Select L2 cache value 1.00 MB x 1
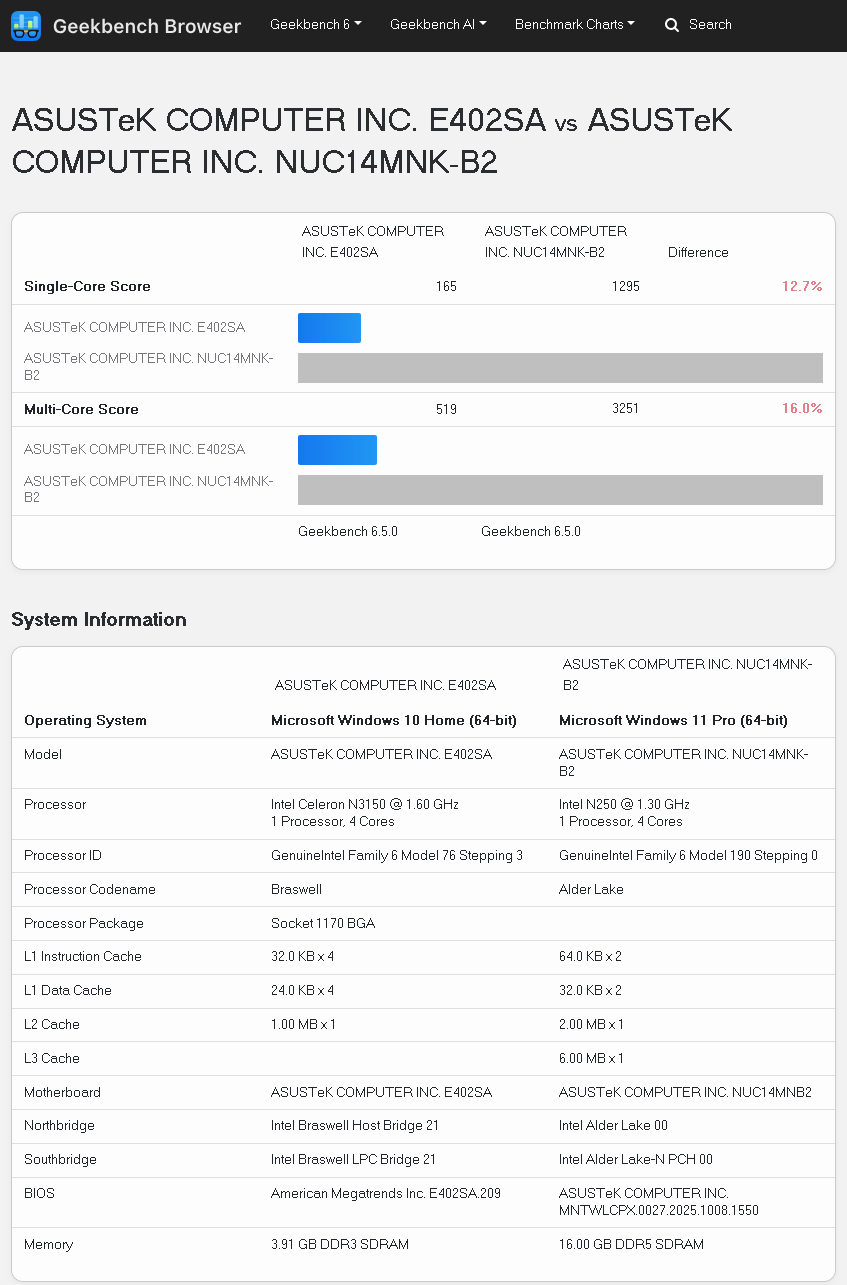This screenshot has height=1285, width=847. 303,1024
